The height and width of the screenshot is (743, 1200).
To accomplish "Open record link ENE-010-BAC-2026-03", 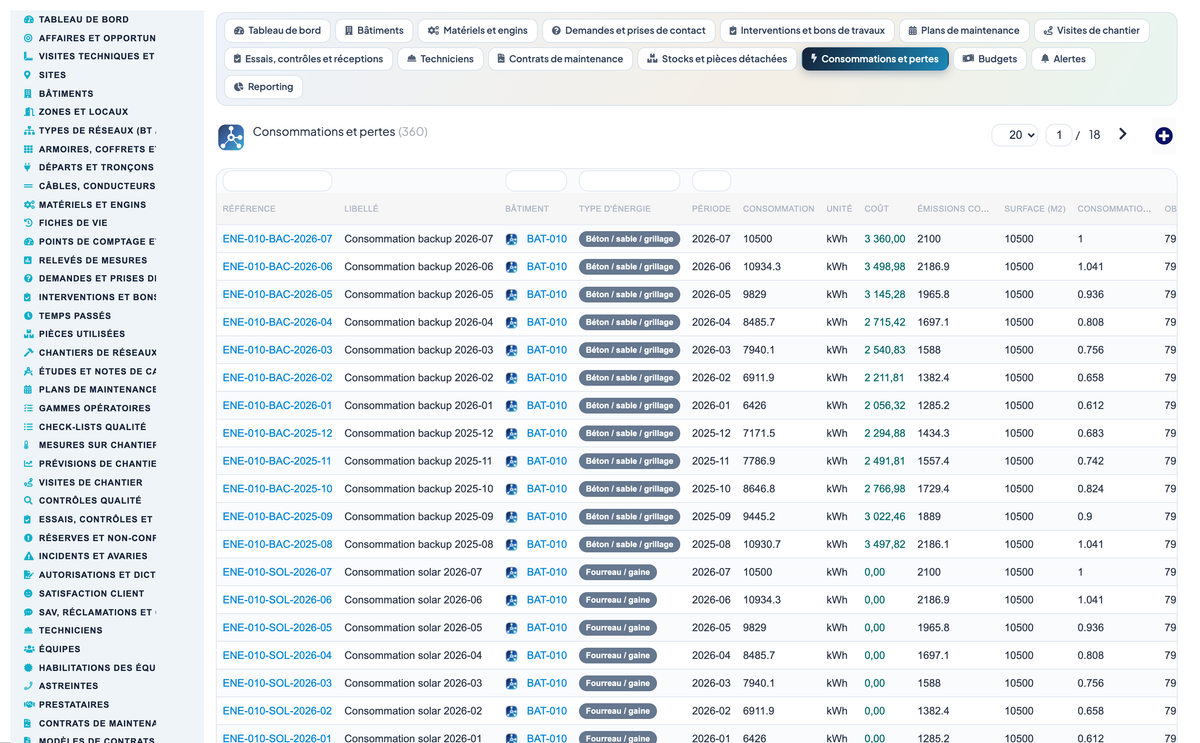I will click(x=277, y=350).
